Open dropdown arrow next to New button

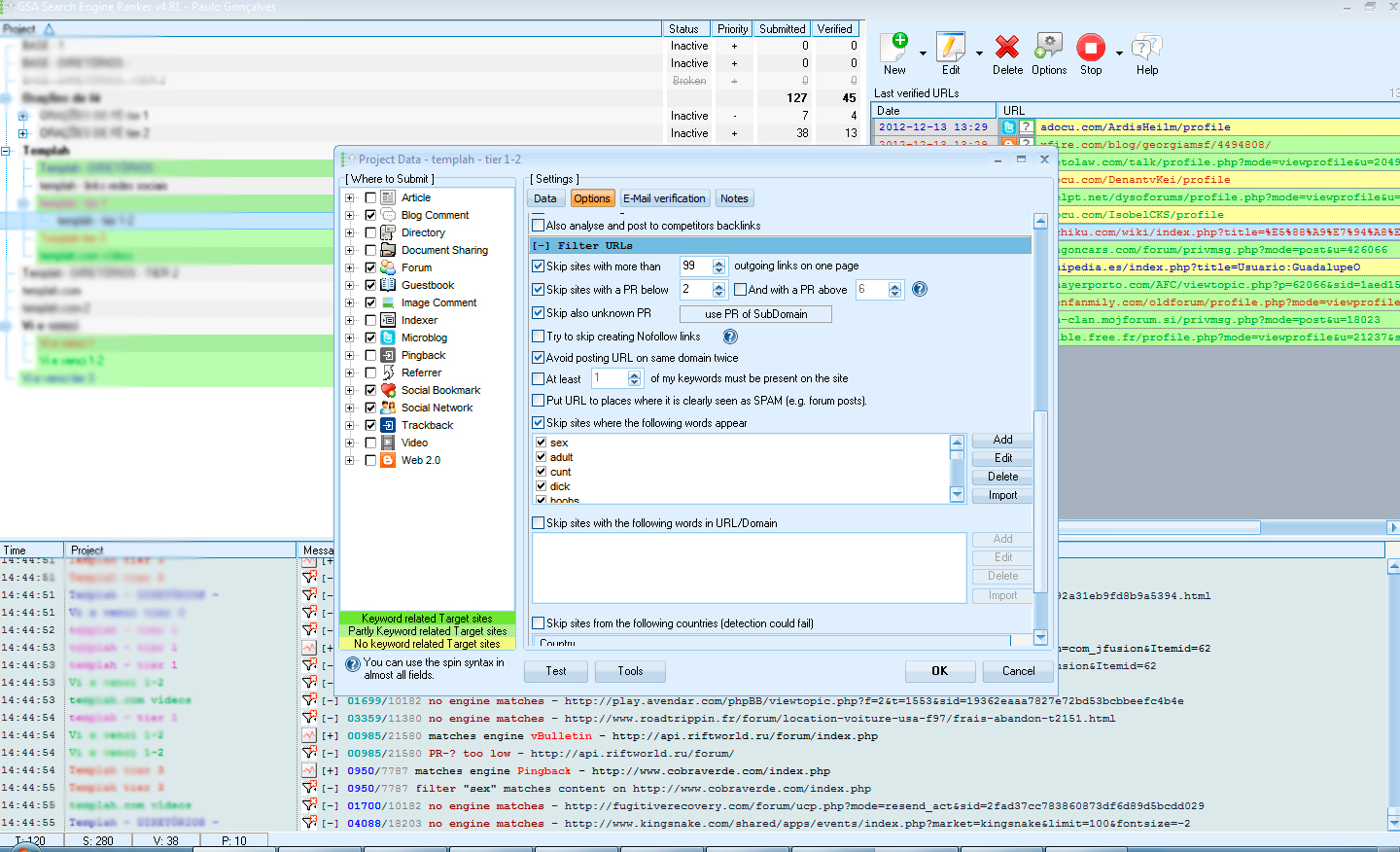tap(923, 53)
